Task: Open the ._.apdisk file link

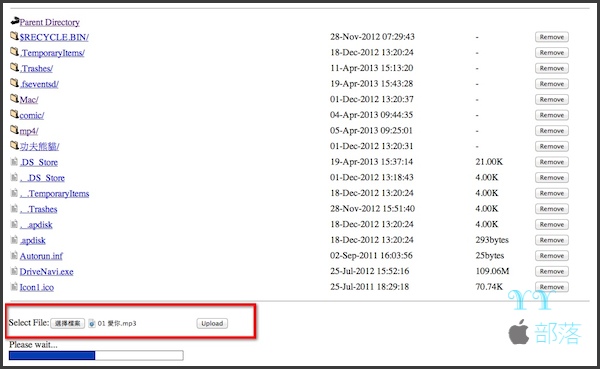Action: [x=36, y=225]
